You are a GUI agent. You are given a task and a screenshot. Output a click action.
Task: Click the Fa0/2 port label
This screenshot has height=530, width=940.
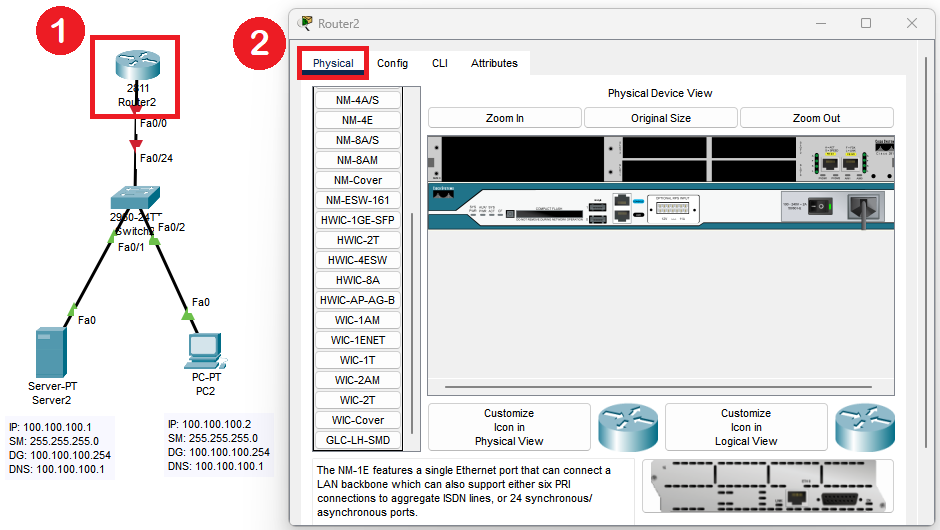pos(171,227)
